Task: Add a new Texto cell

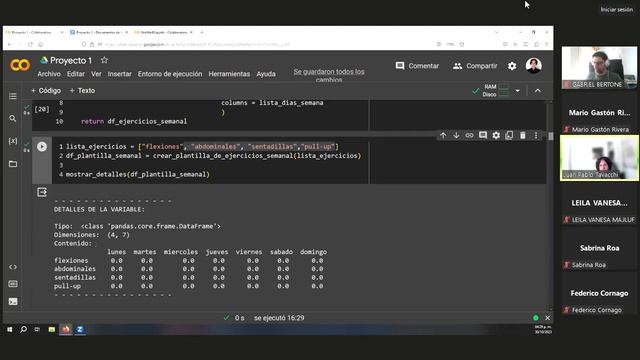Action: (82, 91)
